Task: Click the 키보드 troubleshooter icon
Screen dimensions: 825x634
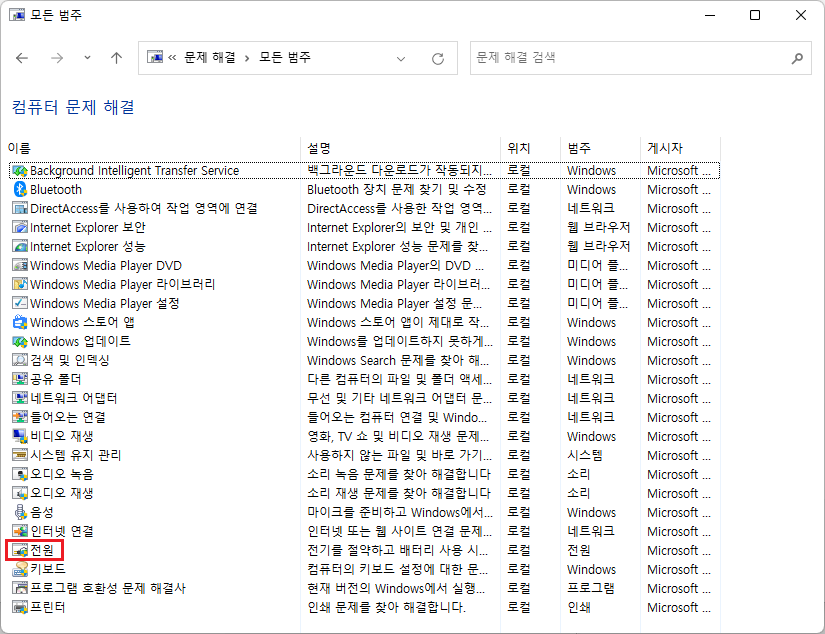Action: [20, 569]
